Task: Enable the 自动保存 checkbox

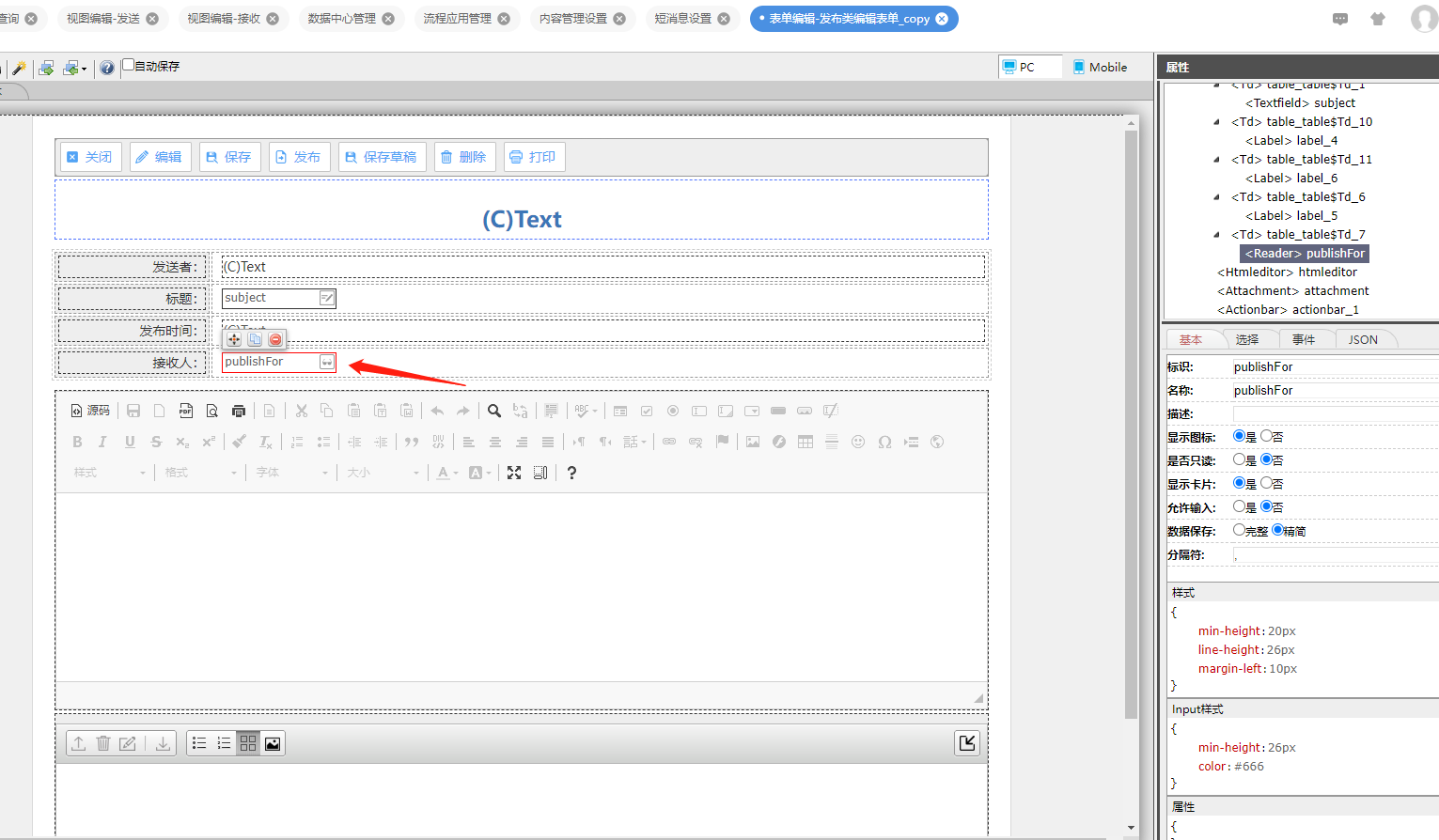Action: [129, 66]
